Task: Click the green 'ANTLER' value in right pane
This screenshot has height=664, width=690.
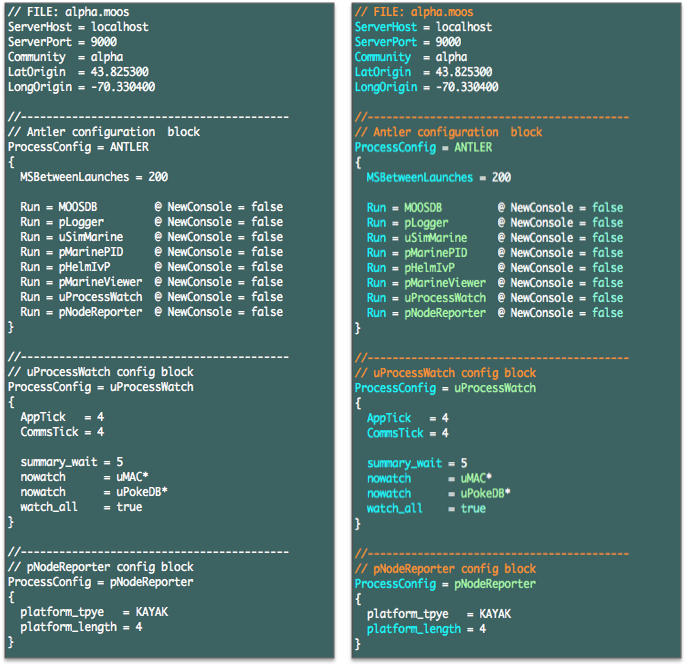Action: 475,147
